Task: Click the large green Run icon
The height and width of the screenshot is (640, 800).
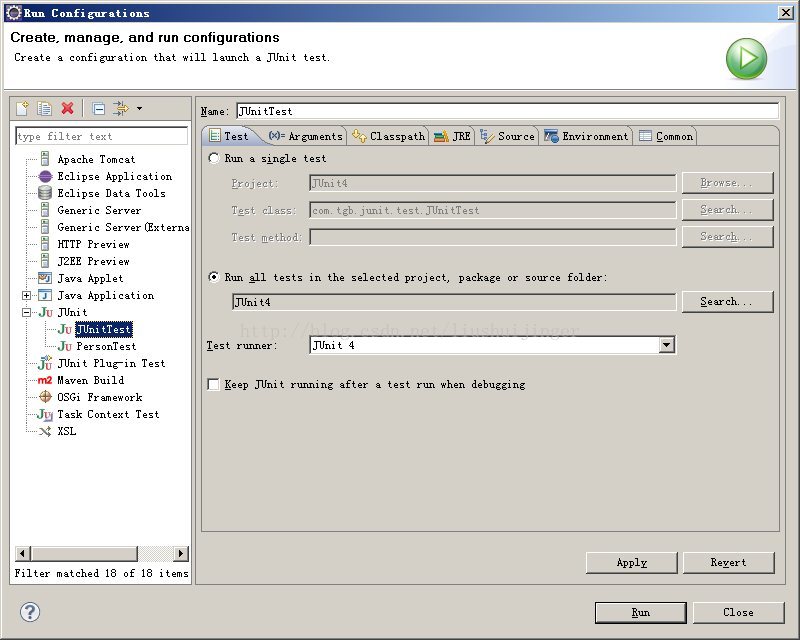Action: 746,58
